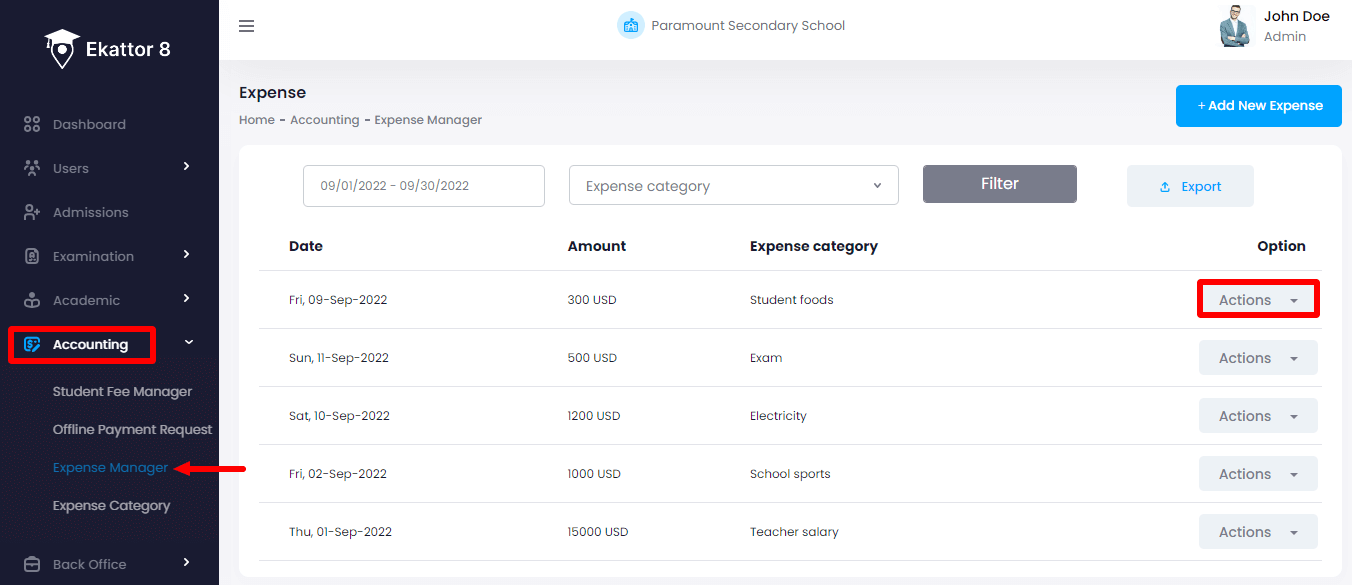
Task: Click the date range input field
Action: pyautogui.click(x=423, y=186)
